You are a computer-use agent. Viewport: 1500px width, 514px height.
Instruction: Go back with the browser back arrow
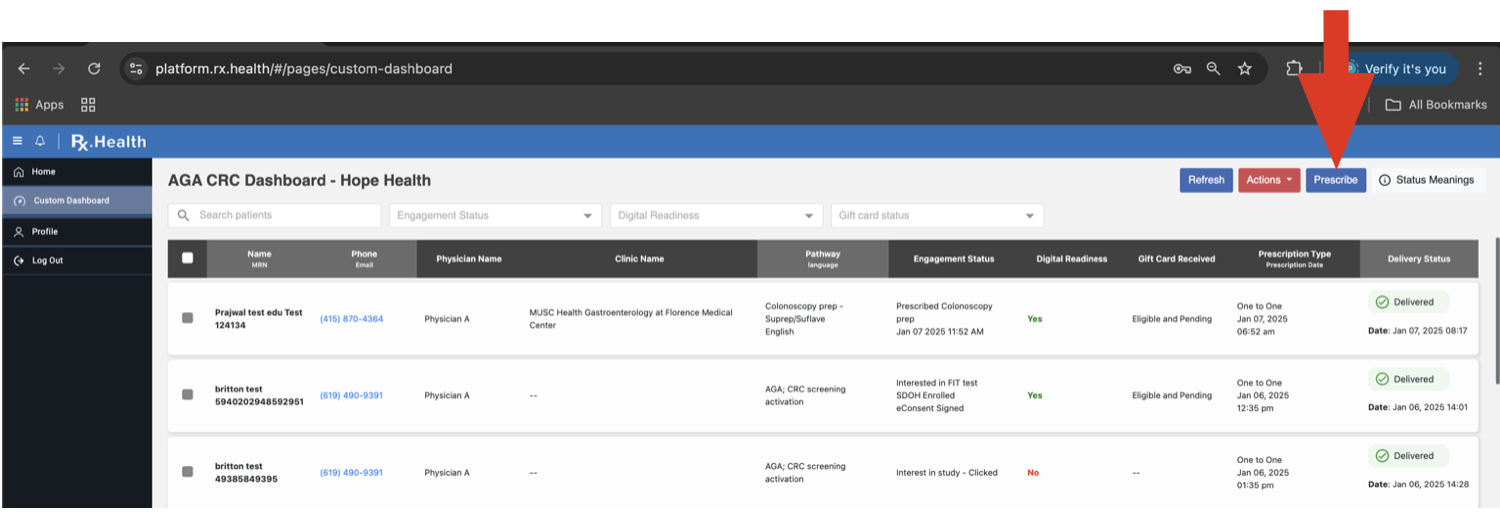[x=24, y=69]
